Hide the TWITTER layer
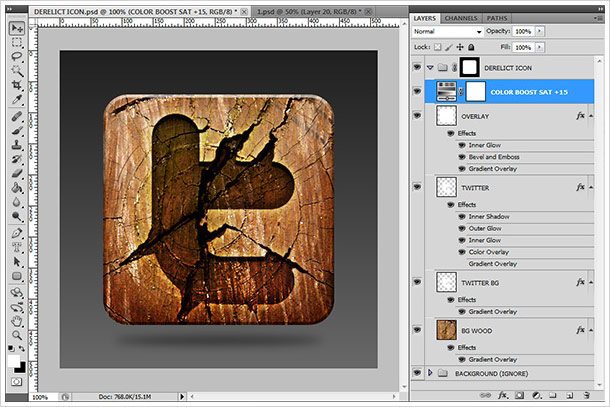Viewport: 610px width, 407px height. (x=417, y=187)
